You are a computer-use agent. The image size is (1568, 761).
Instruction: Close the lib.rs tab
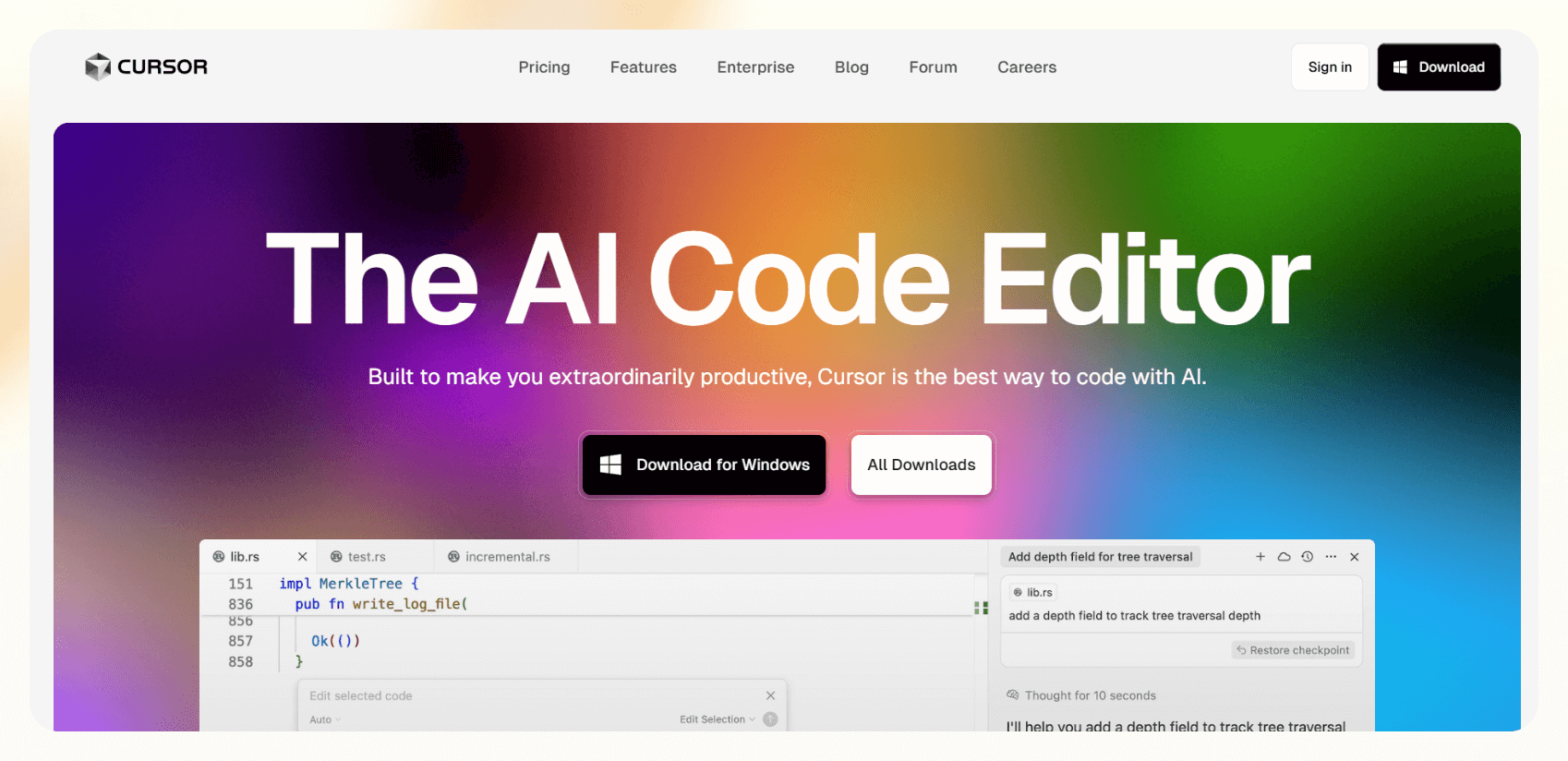[x=302, y=557]
